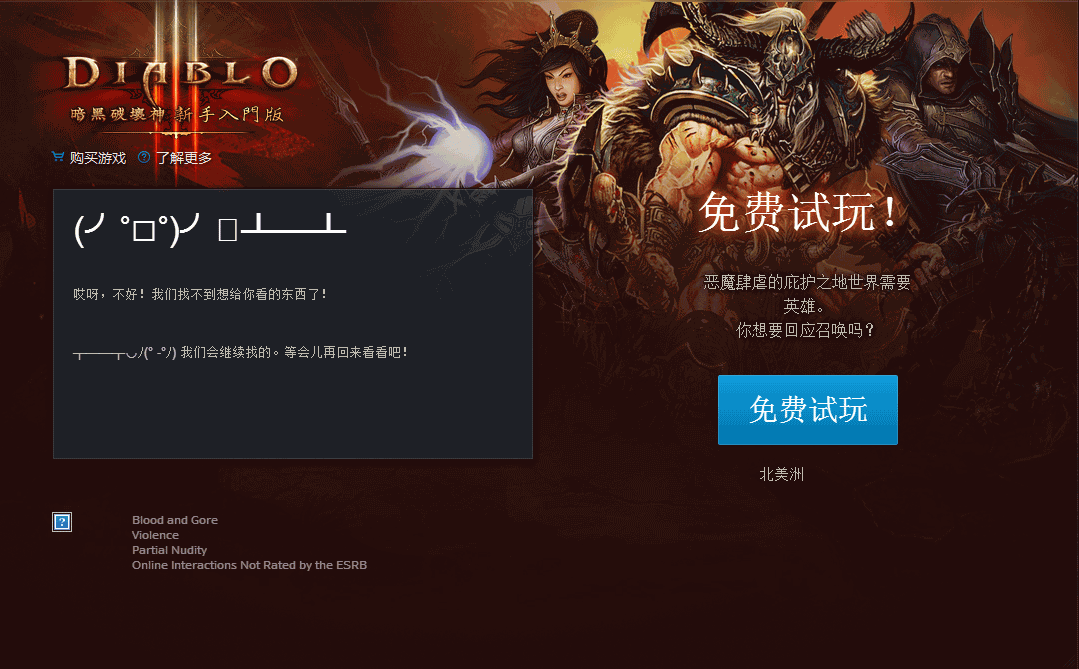Image resolution: width=1079 pixels, height=669 pixels.
Task: Click the shopping cart icon
Action: pyautogui.click(x=58, y=157)
